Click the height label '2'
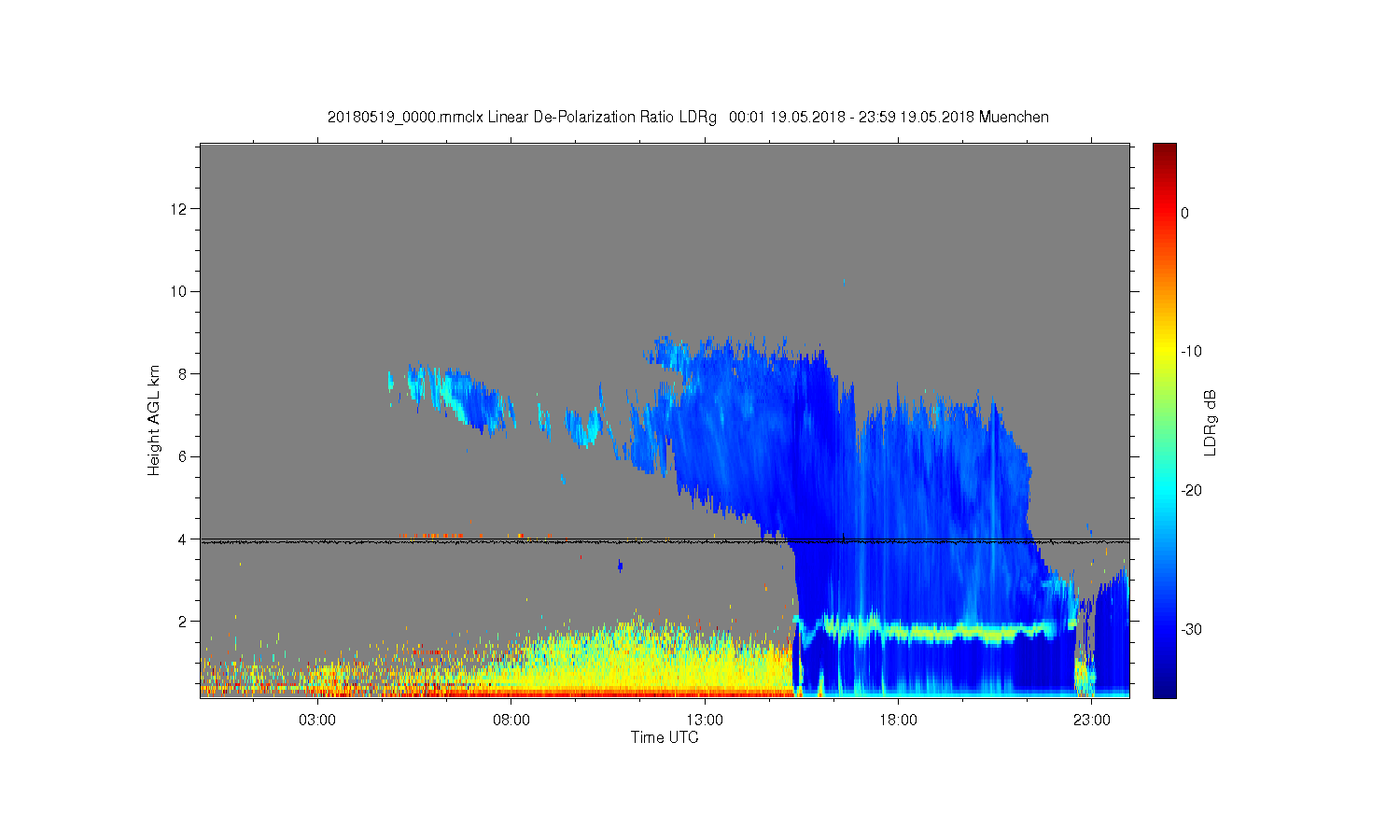Viewport: 1400px width, 840px height. click(185, 622)
